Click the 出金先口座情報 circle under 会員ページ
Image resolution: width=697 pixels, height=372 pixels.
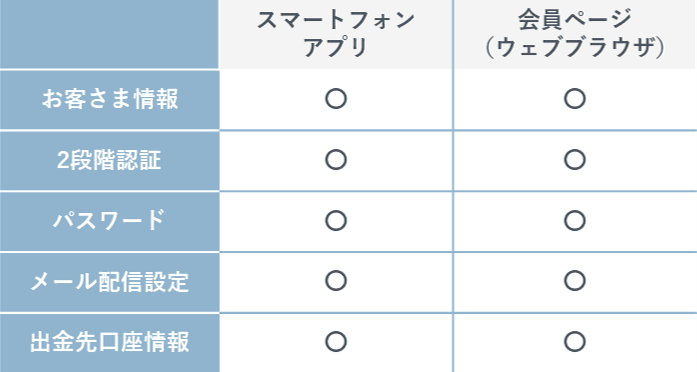(x=574, y=342)
